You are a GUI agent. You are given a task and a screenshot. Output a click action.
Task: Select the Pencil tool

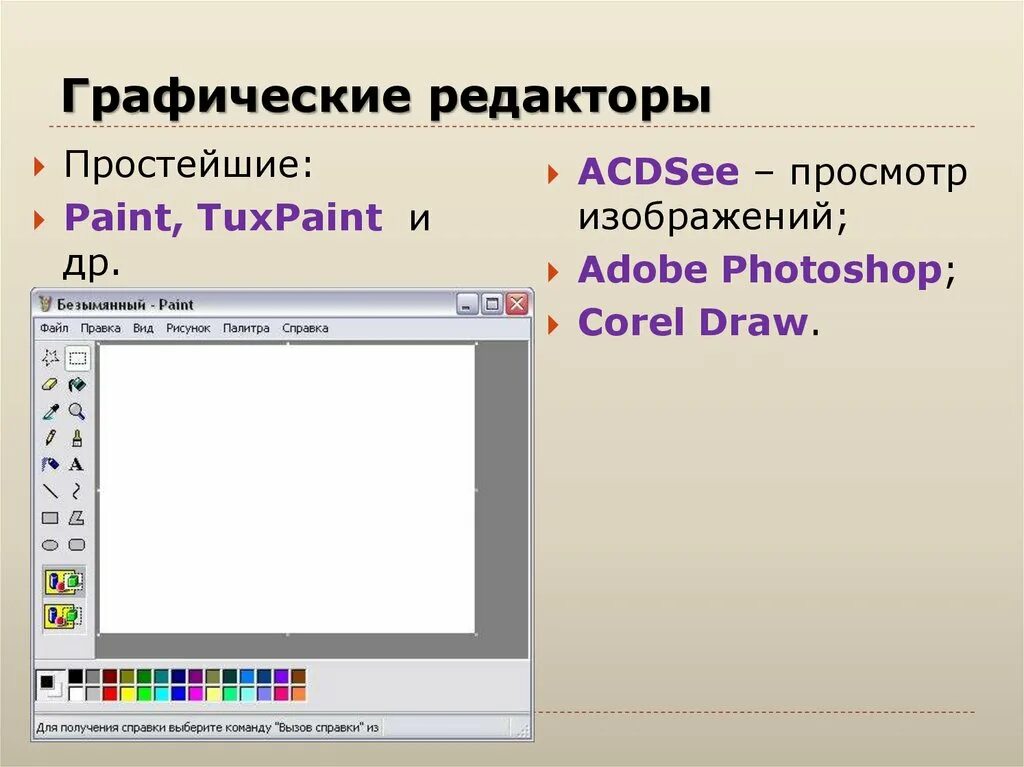pyautogui.click(x=50, y=438)
